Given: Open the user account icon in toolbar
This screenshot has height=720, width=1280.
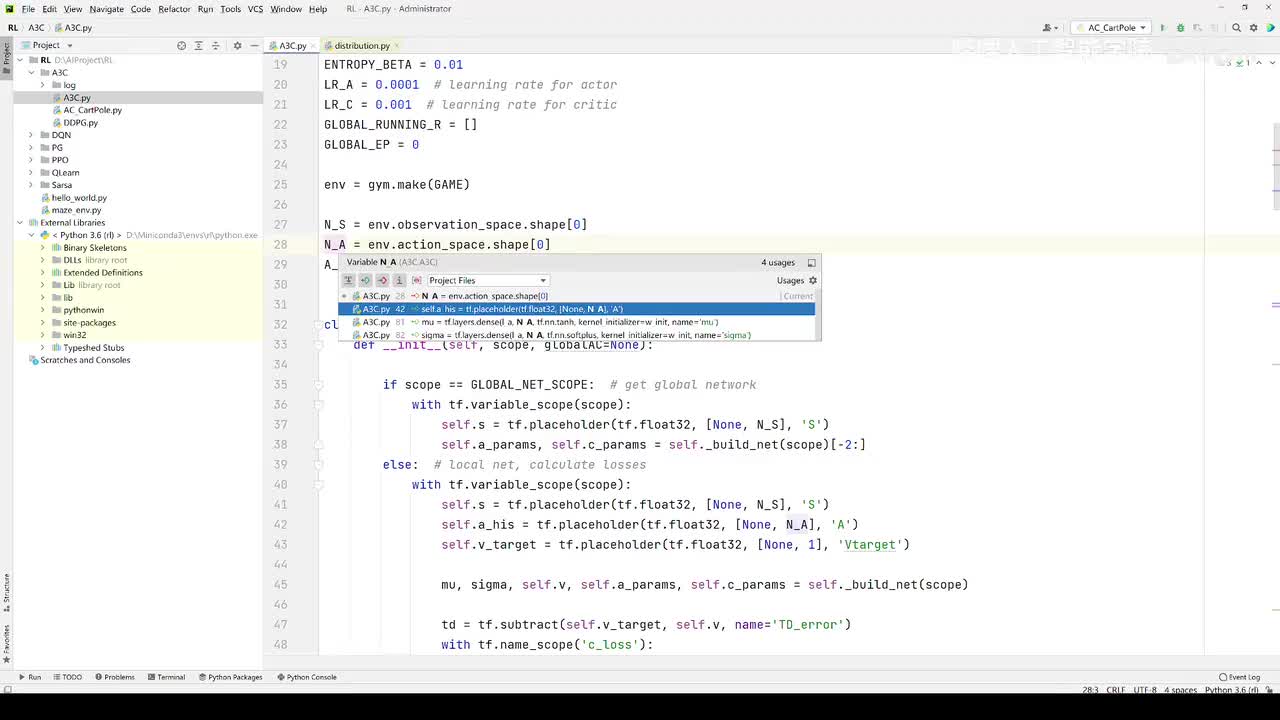Looking at the screenshot, I should point(1050,28).
